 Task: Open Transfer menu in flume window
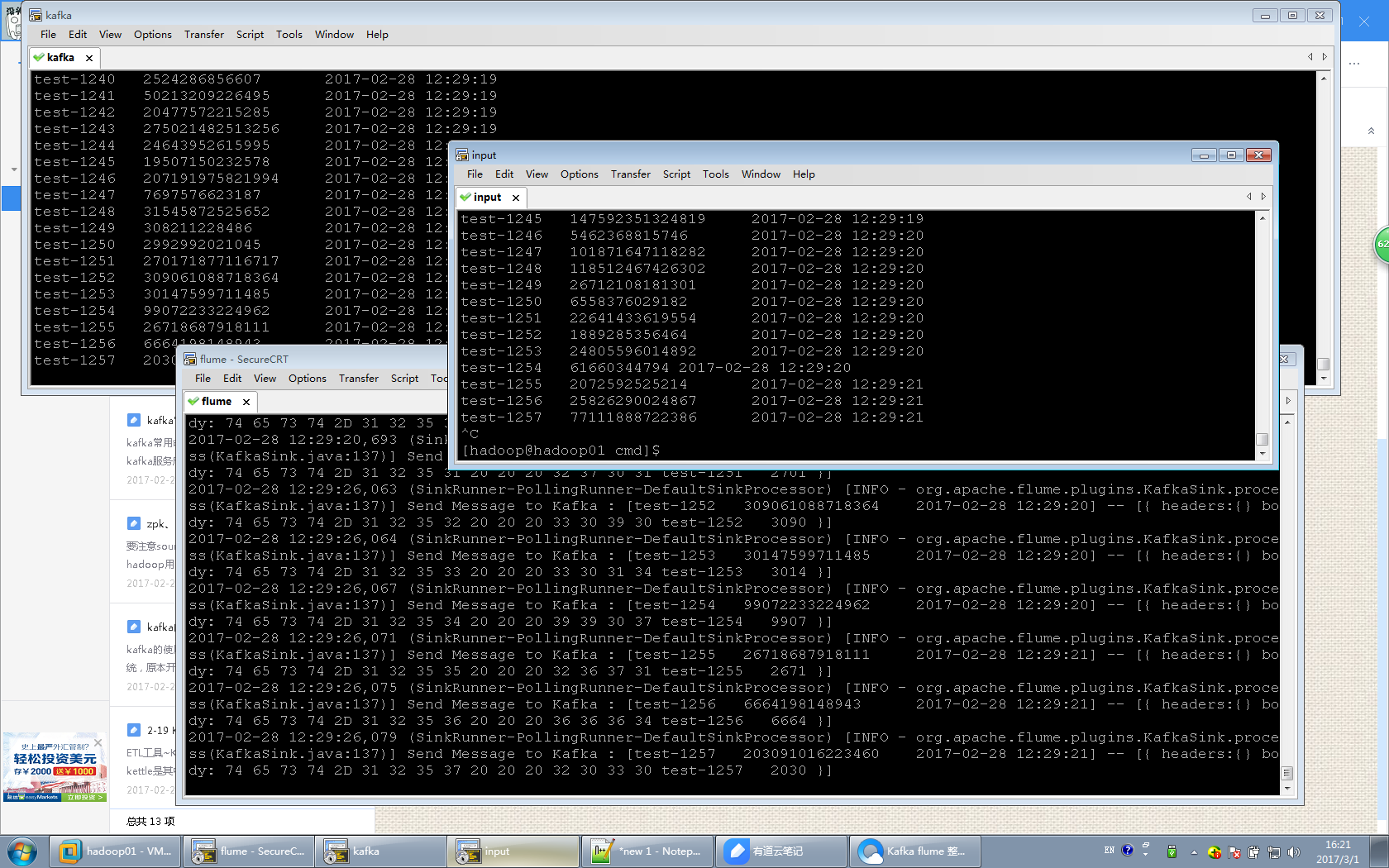pos(359,378)
